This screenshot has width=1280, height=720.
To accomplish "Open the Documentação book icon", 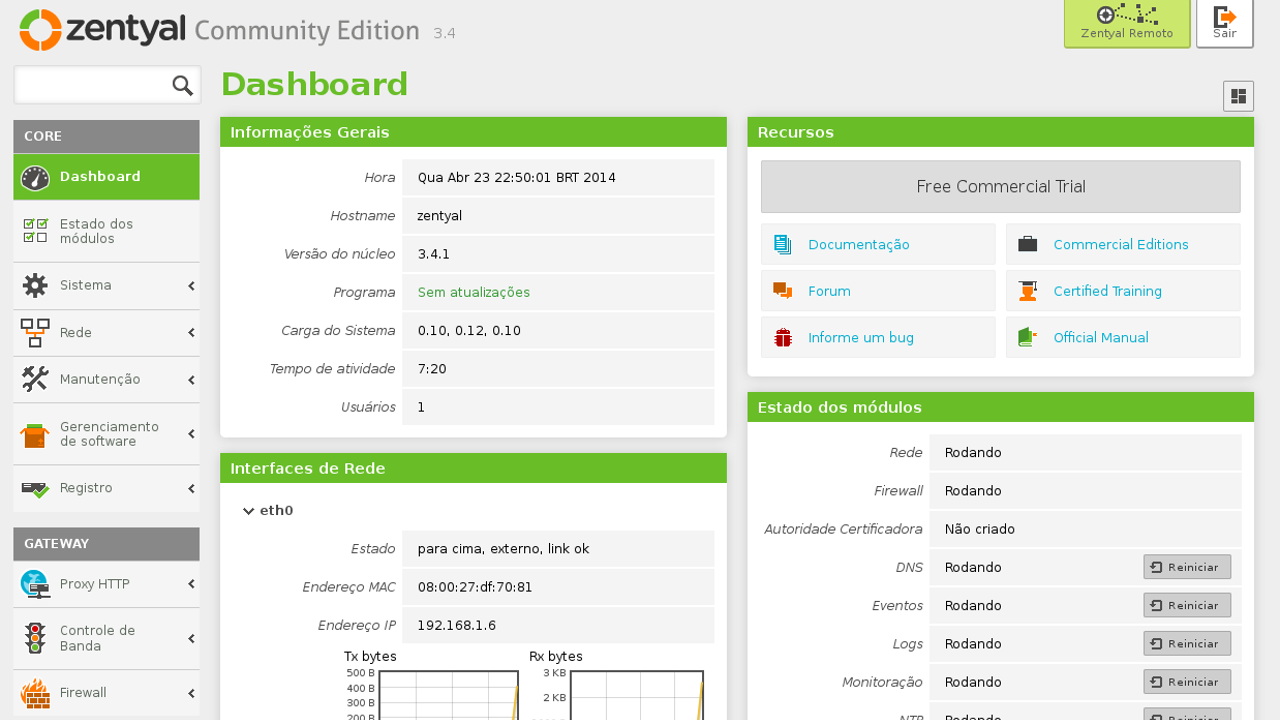I will pos(782,245).
